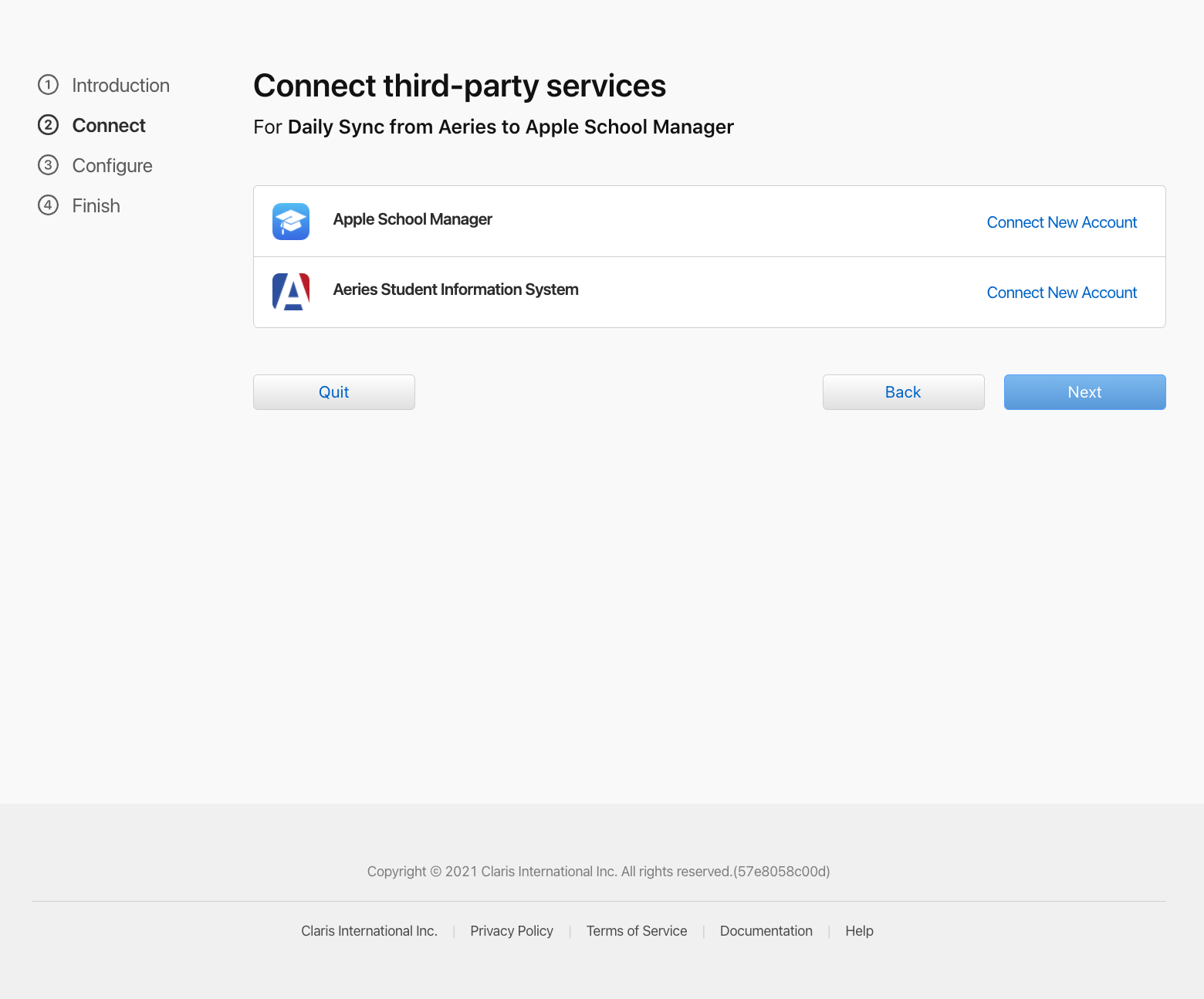1204x999 pixels.
Task: Go back to the previous step
Action: coord(904,392)
